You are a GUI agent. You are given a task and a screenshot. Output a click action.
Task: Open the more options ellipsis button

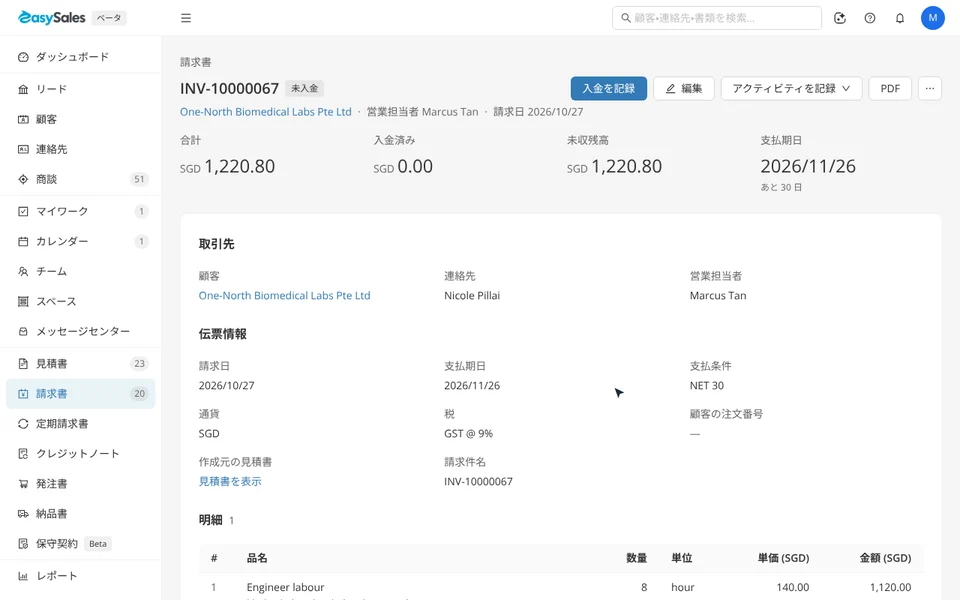tap(929, 88)
